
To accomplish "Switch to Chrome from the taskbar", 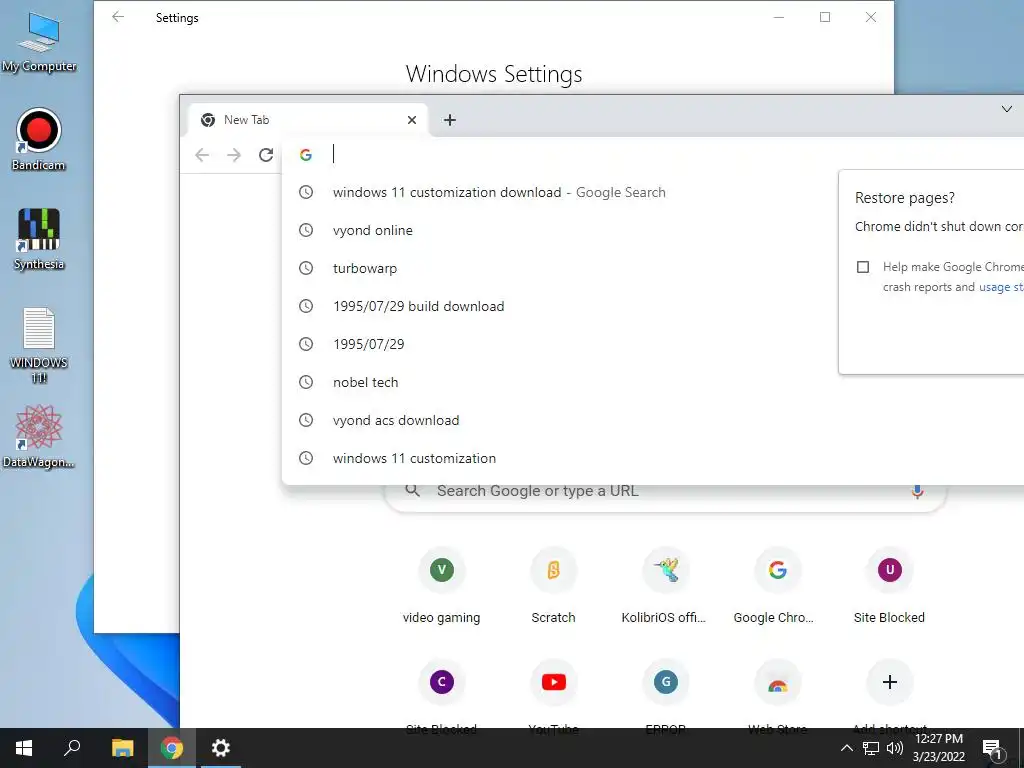I will click(172, 748).
